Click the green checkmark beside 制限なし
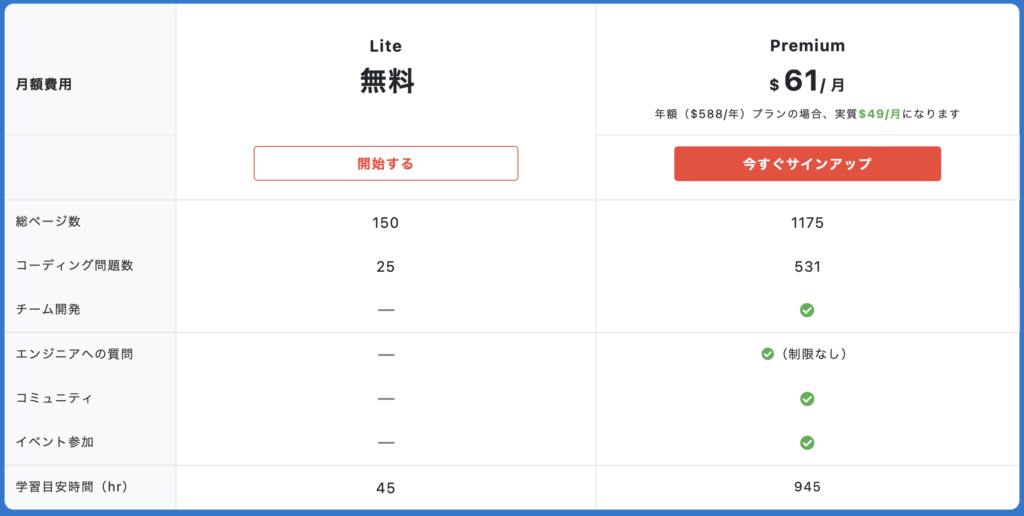 coord(768,354)
